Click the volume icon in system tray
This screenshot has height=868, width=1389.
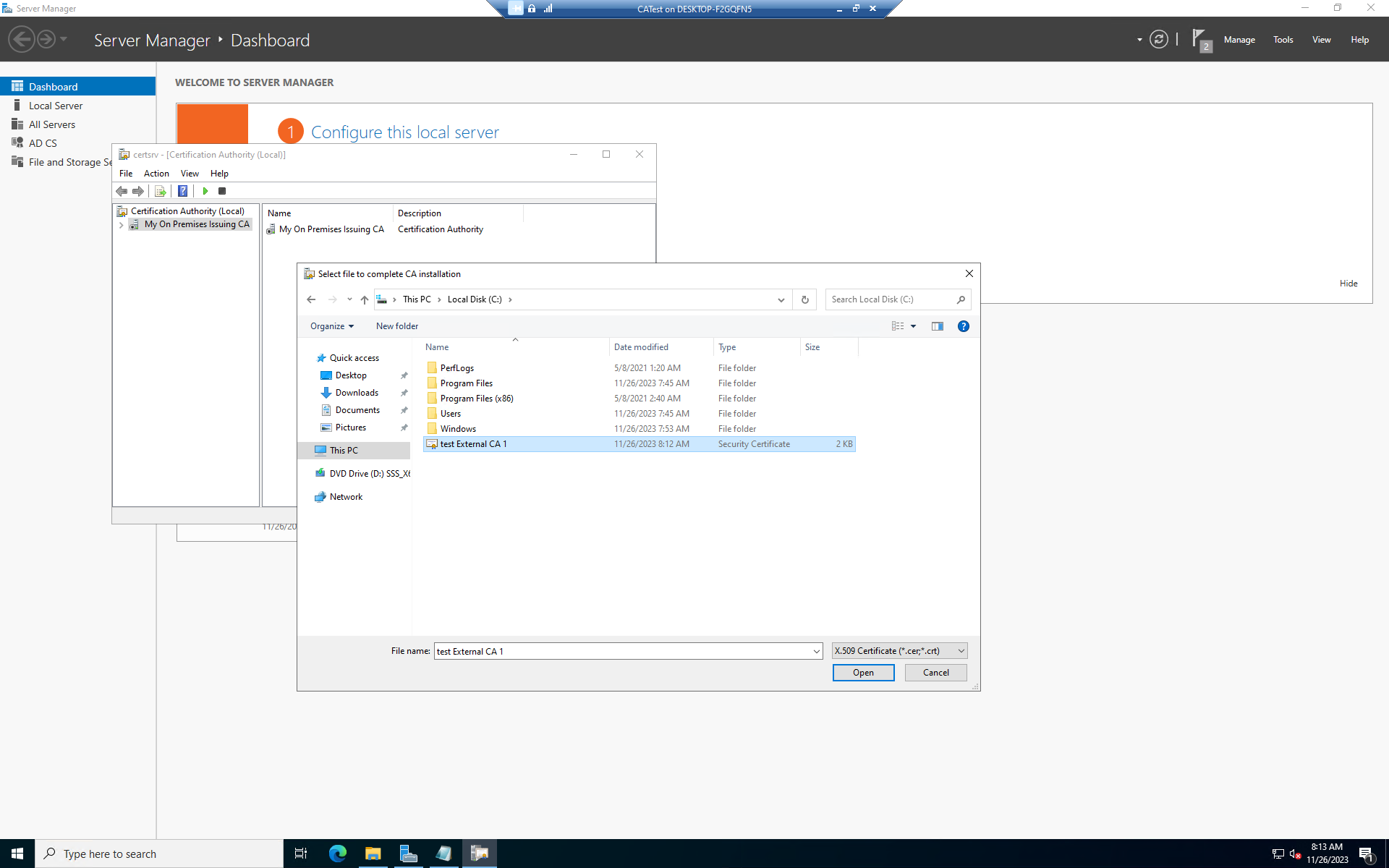pos(1295,854)
